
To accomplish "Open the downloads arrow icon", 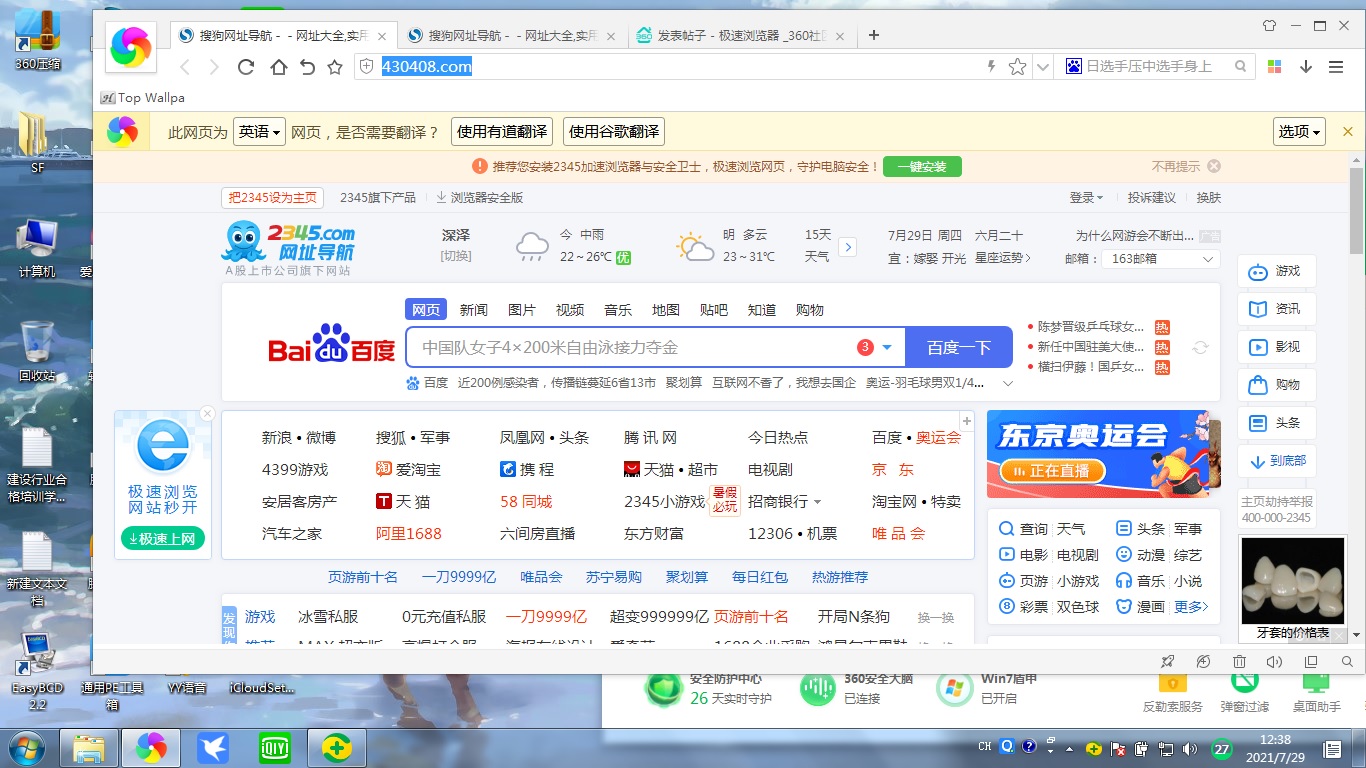I will (x=1306, y=67).
